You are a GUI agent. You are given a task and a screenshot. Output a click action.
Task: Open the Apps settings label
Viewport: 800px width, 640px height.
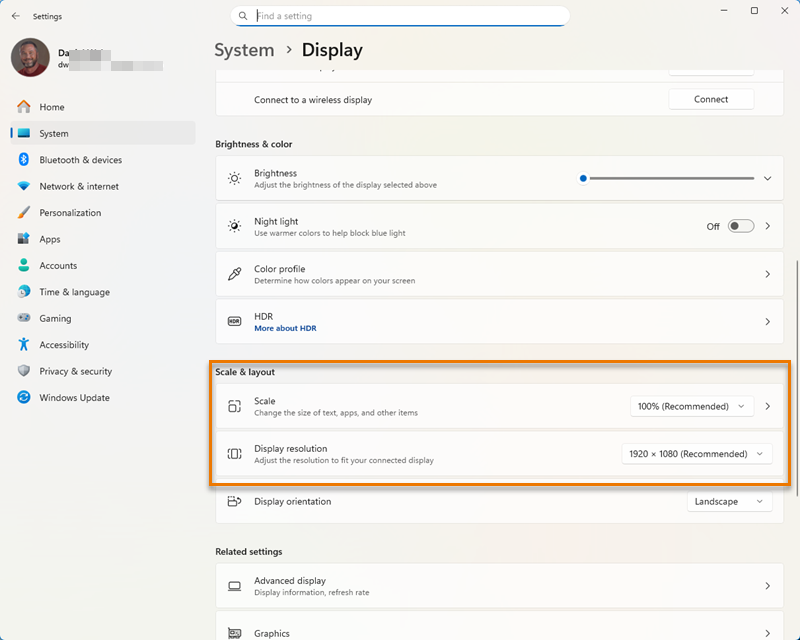(x=50, y=239)
